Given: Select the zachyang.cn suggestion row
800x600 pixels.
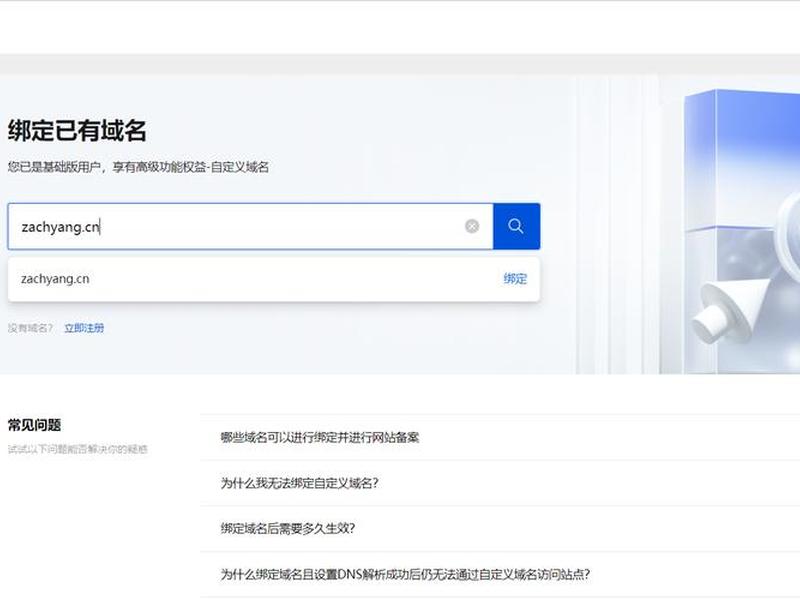Looking at the screenshot, I should (x=274, y=279).
